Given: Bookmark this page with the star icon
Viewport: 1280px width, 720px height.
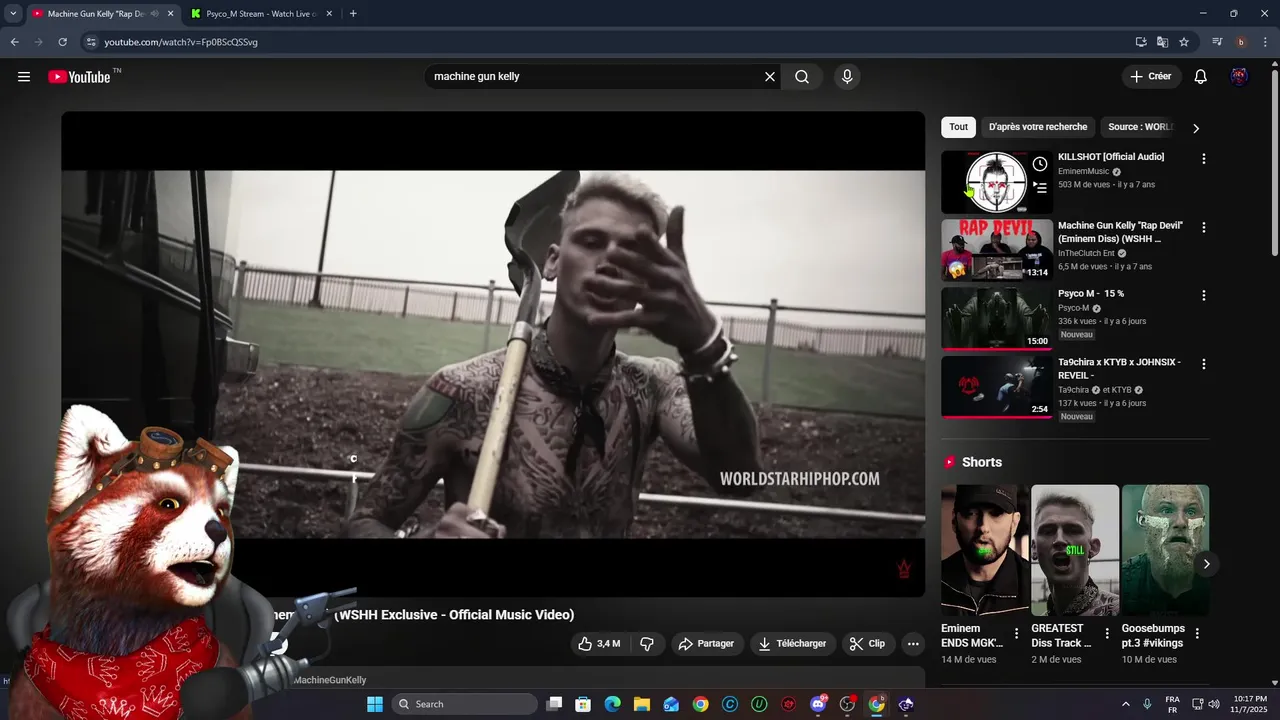Looking at the screenshot, I should click(x=1184, y=42).
